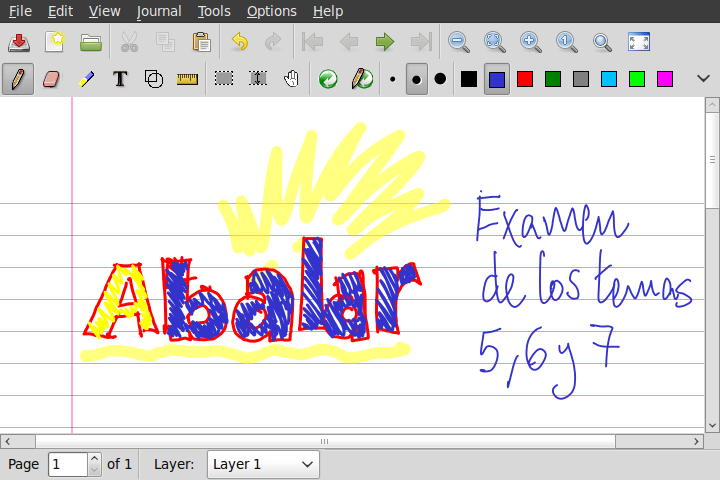Select the medium pen thickness

416,79
